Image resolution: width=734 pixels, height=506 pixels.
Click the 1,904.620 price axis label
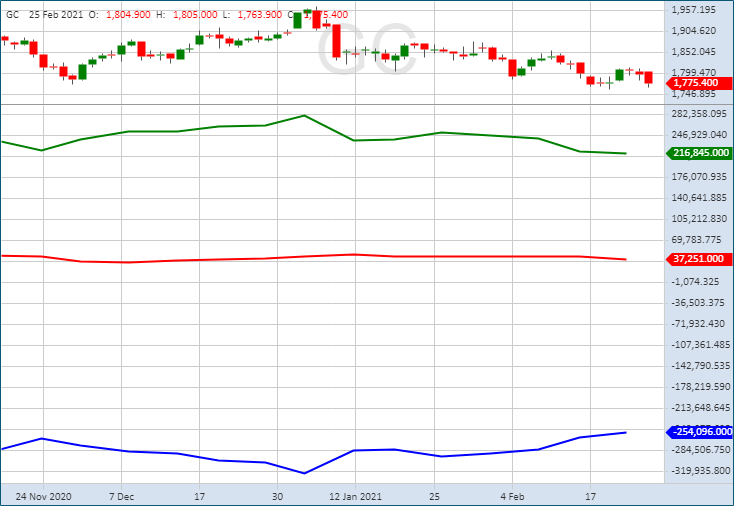pos(694,31)
